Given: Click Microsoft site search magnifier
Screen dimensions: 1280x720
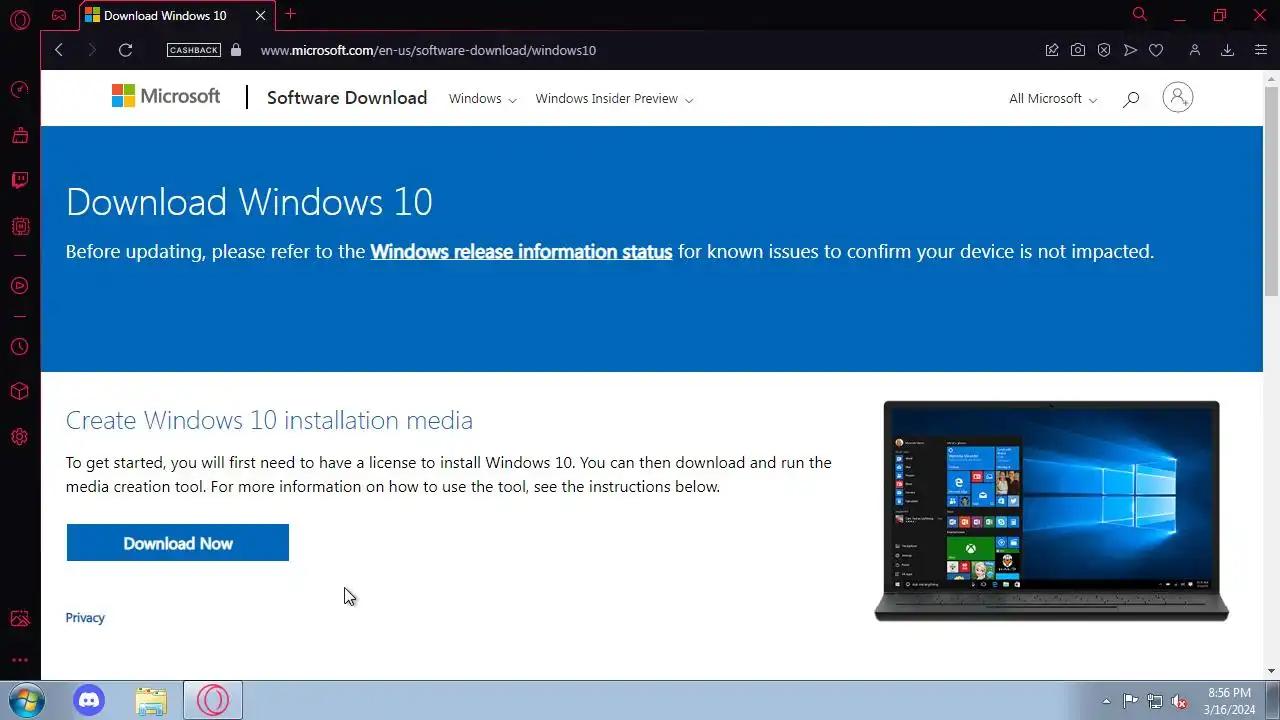Looking at the screenshot, I should (x=1131, y=99).
